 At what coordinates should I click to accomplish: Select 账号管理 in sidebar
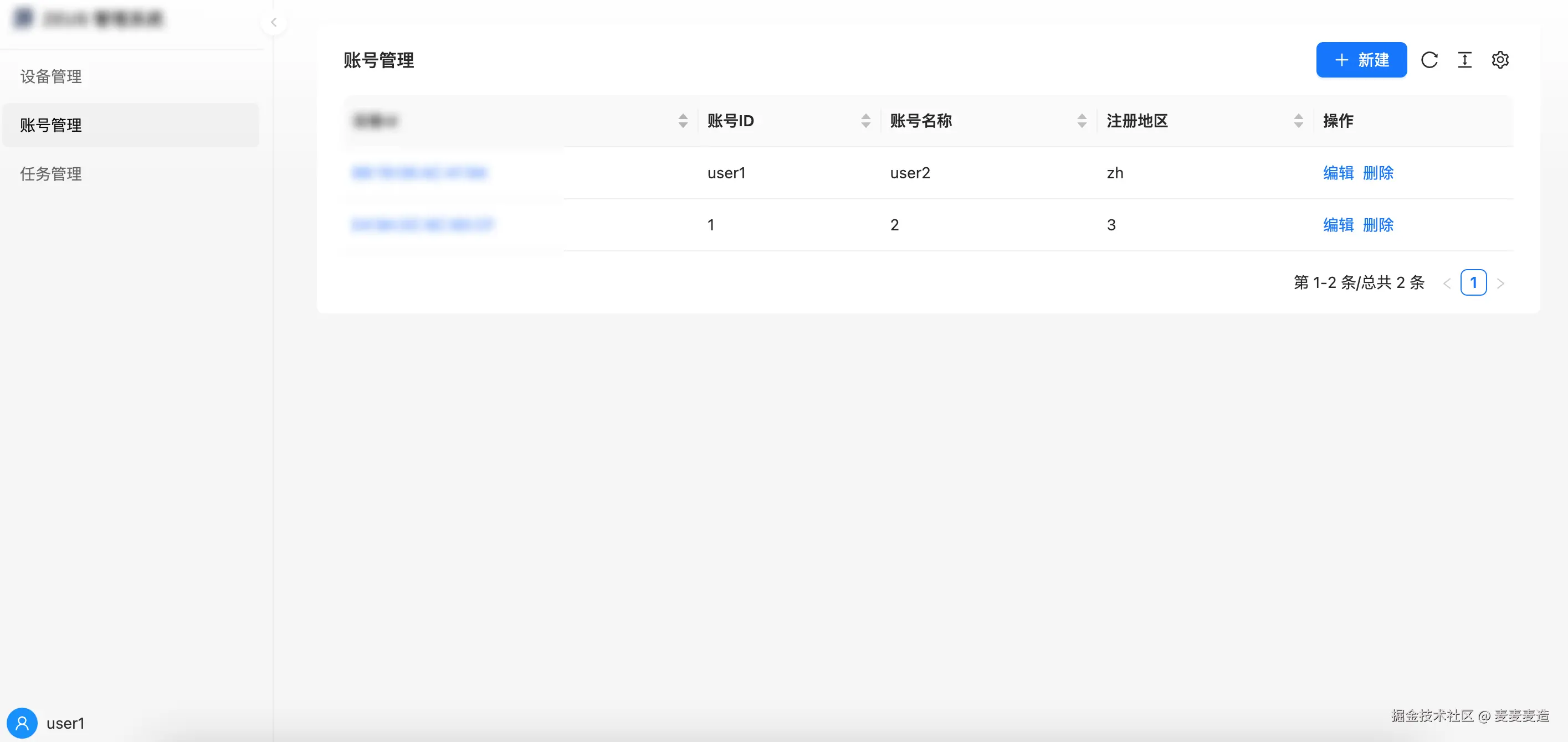[x=51, y=125]
